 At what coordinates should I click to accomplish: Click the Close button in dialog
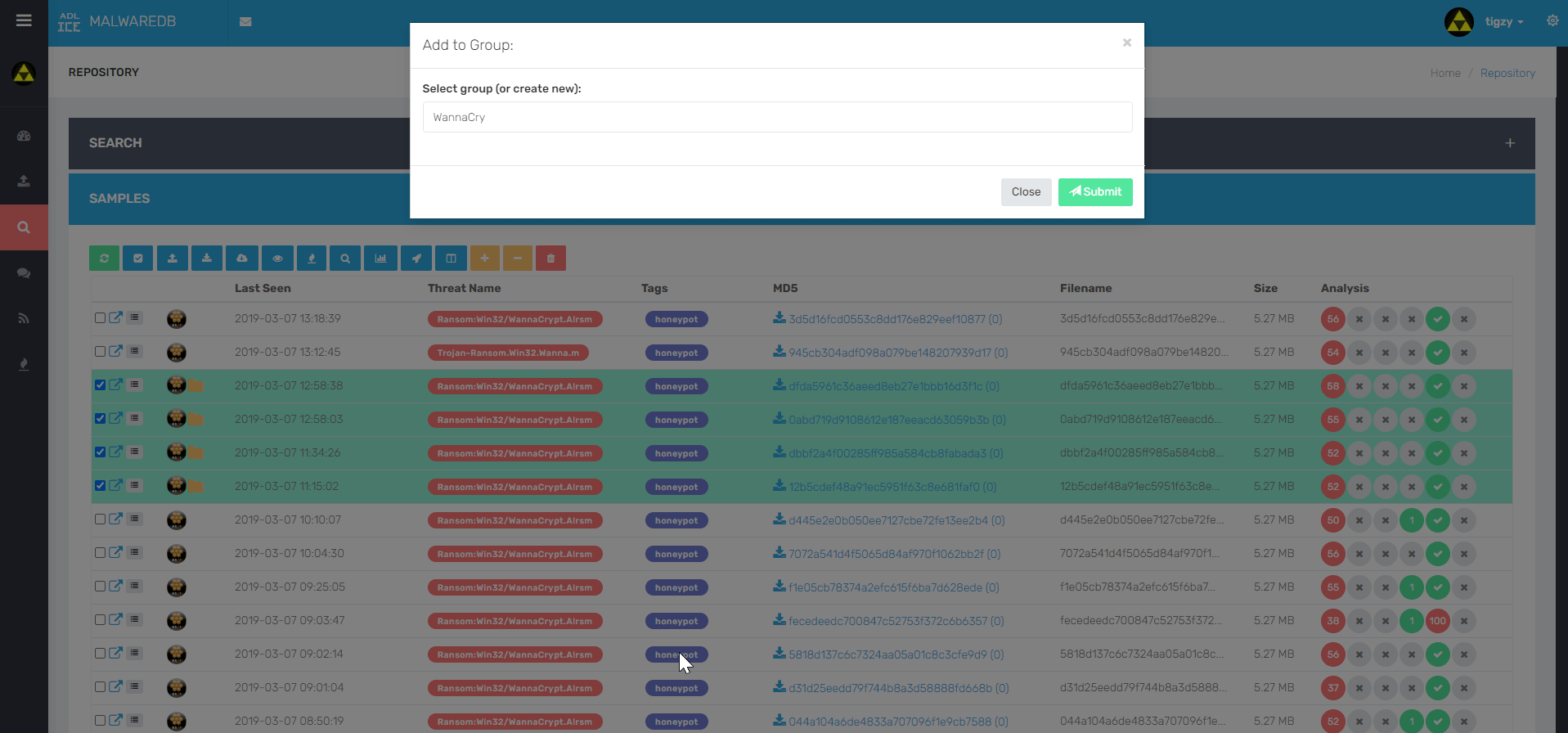pos(1025,192)
